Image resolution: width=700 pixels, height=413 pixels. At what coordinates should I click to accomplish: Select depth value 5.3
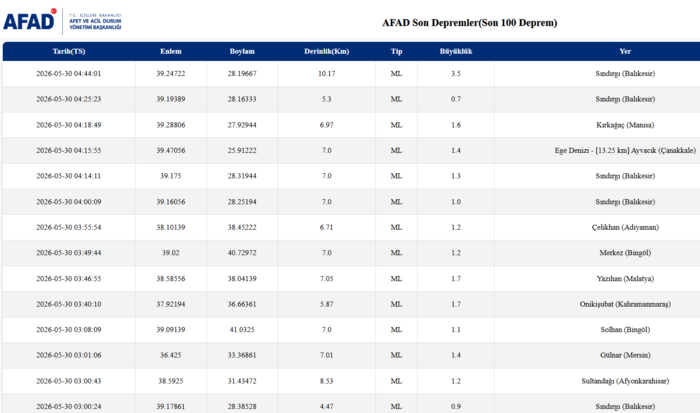coord(327,99)
